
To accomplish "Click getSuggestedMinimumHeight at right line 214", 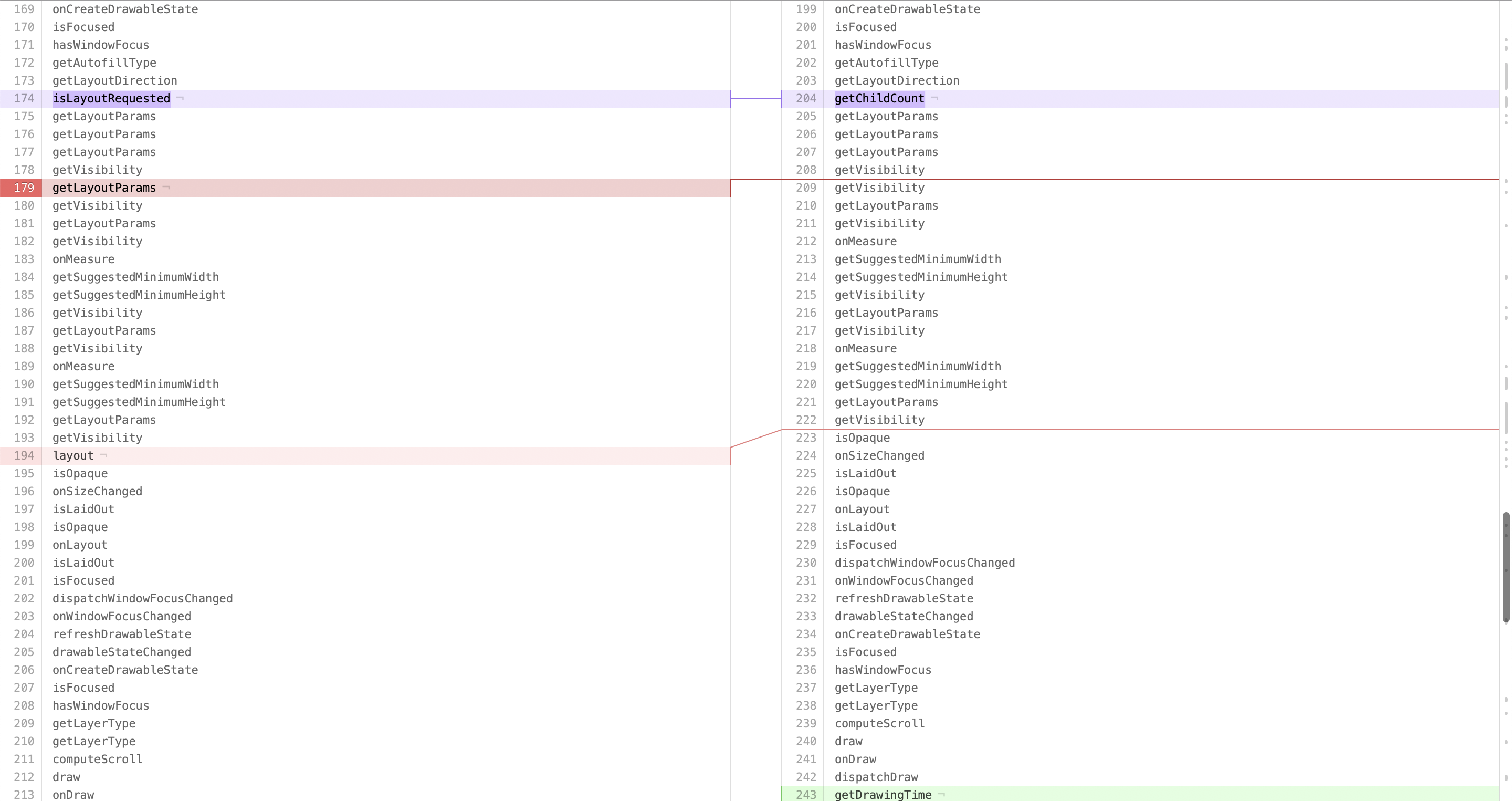I will 920,277.
